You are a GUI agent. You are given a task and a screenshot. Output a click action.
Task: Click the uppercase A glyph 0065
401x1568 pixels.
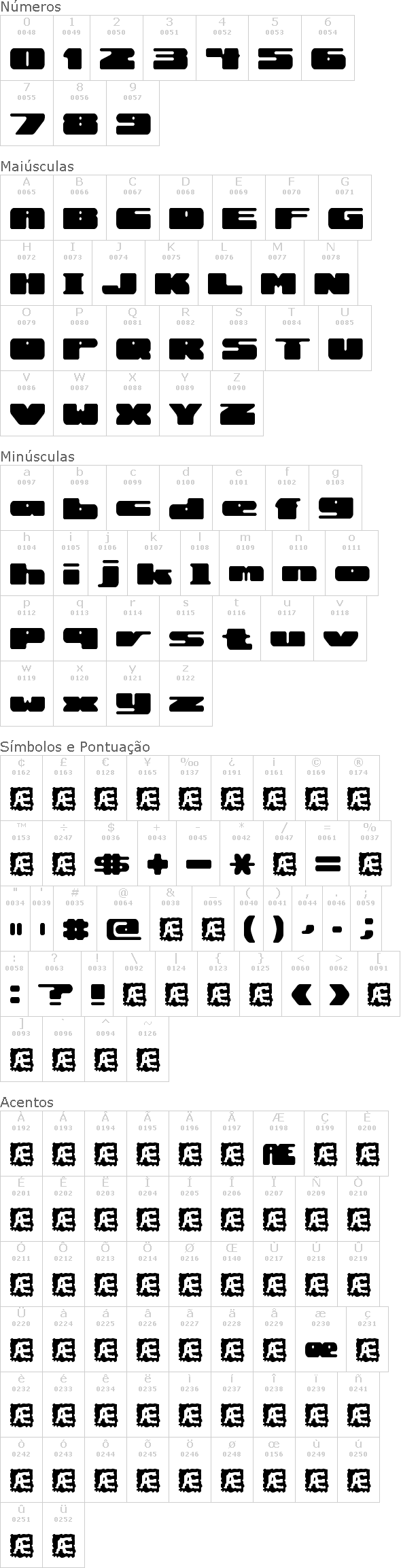coord(27,207)
